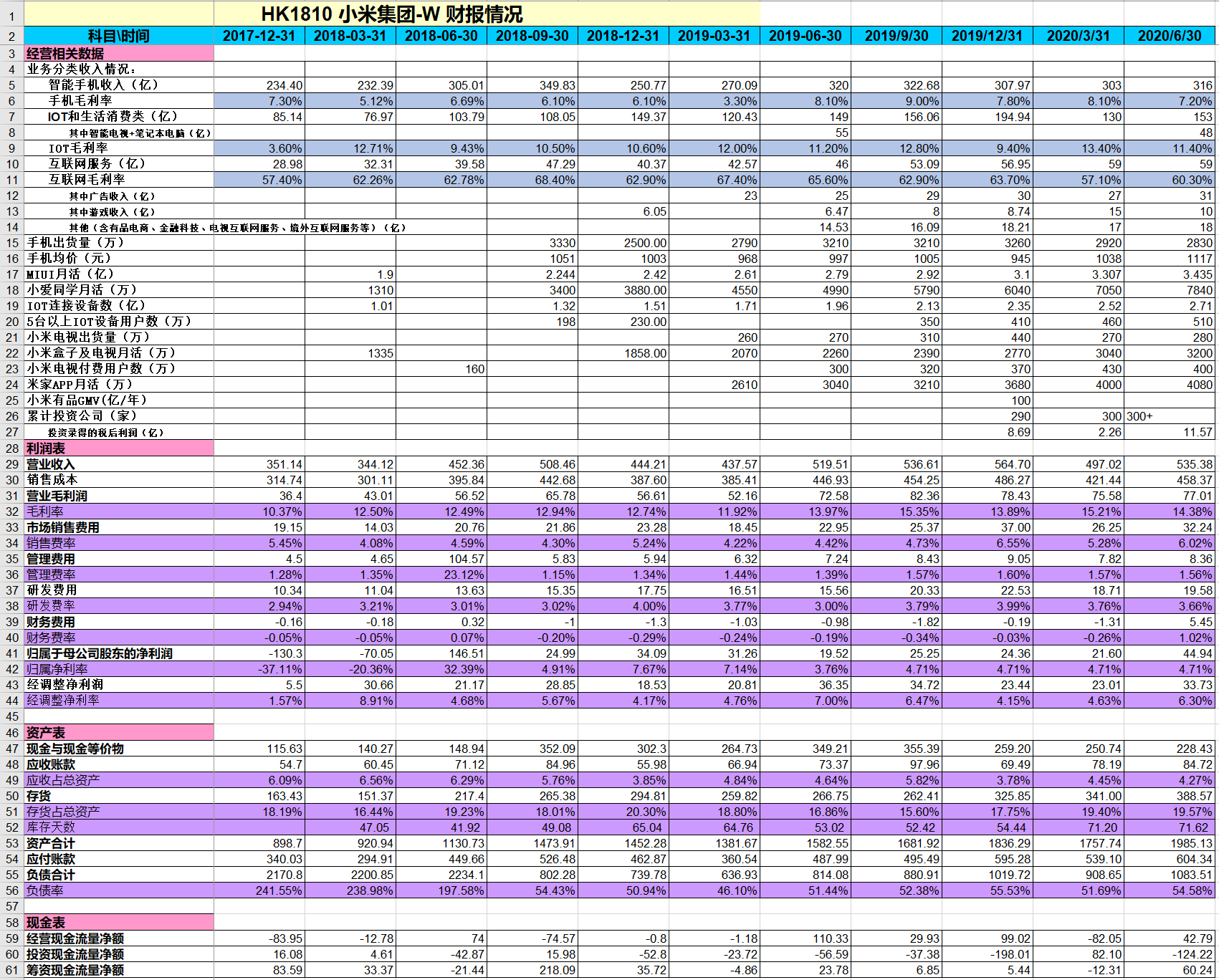This screenshot has width=1219, height=980.
Task: Select the 互联网服务（亿） row label
Action: [x=119, y=164]
